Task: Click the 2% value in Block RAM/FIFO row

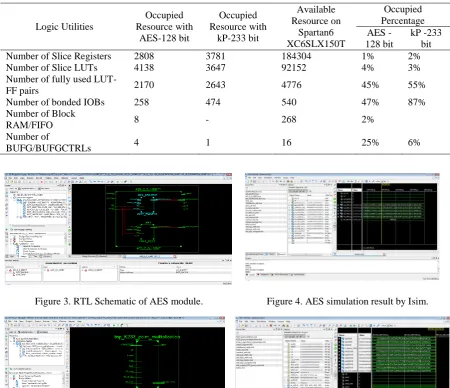Action: 368,119
